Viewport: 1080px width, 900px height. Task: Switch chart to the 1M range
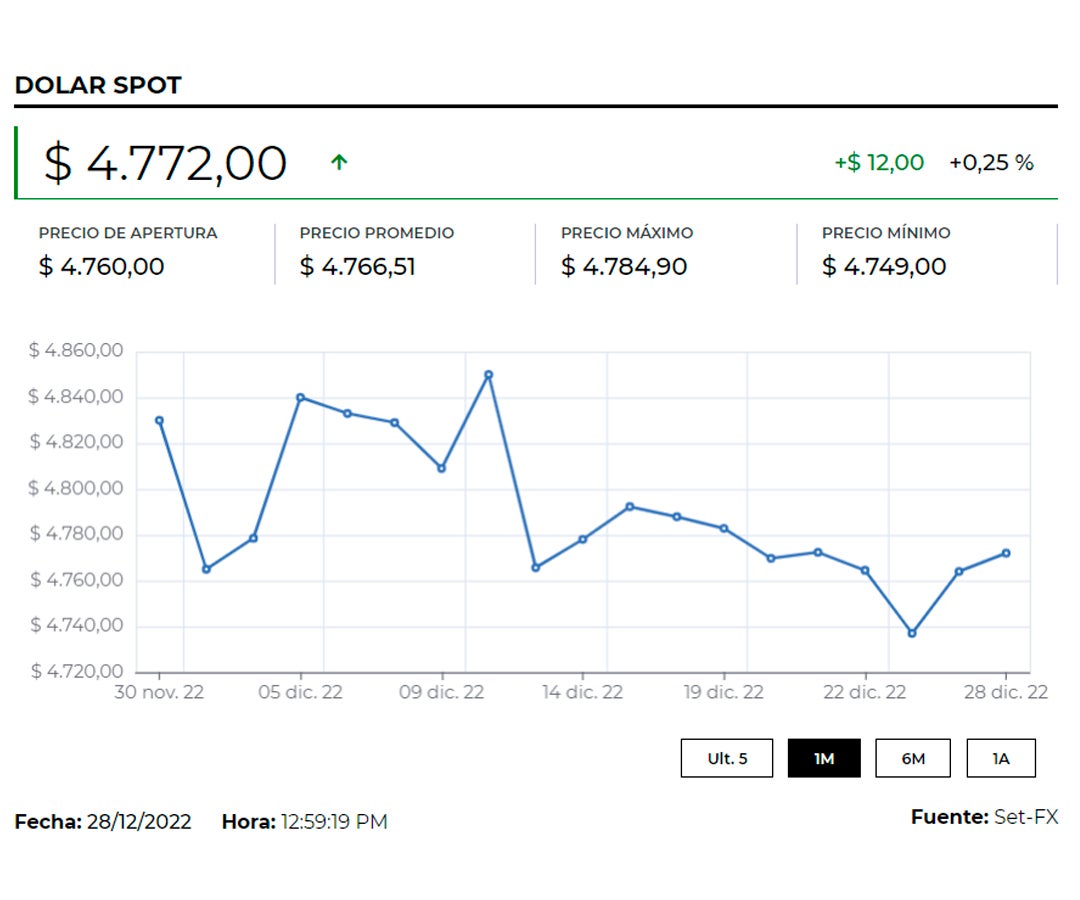(x=824, y=758)
